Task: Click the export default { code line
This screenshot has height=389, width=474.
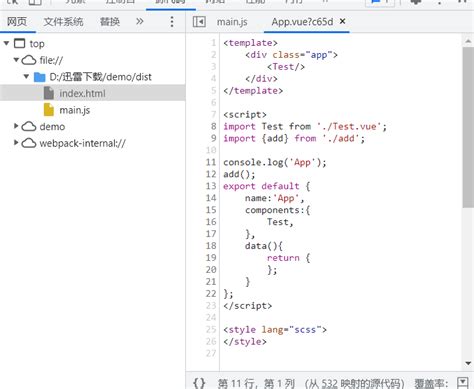Action: pos(267,186)
